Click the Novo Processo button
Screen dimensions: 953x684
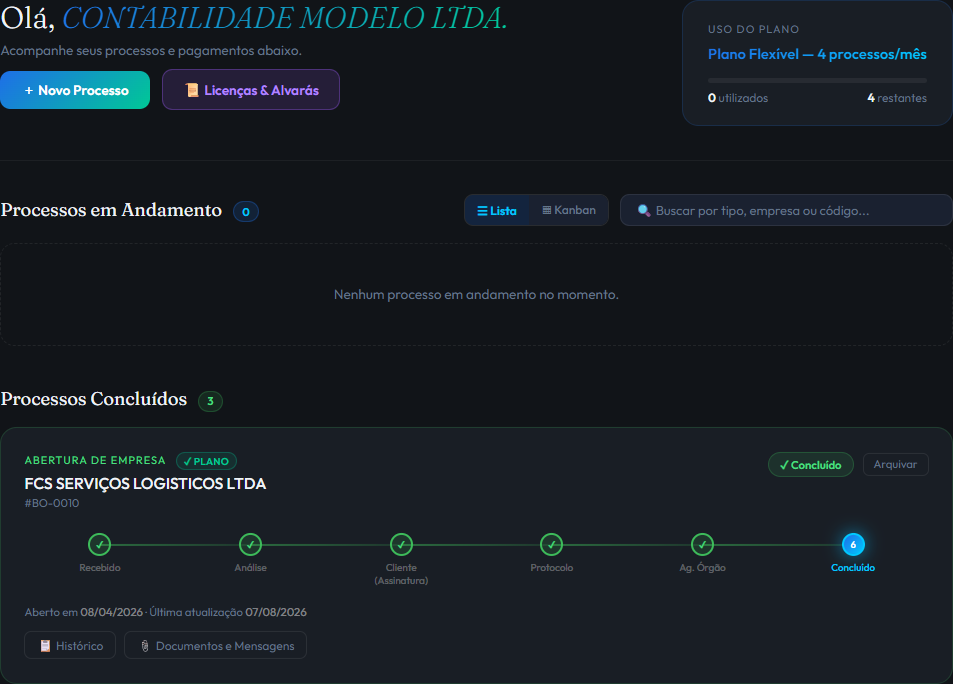pos(75,90)
